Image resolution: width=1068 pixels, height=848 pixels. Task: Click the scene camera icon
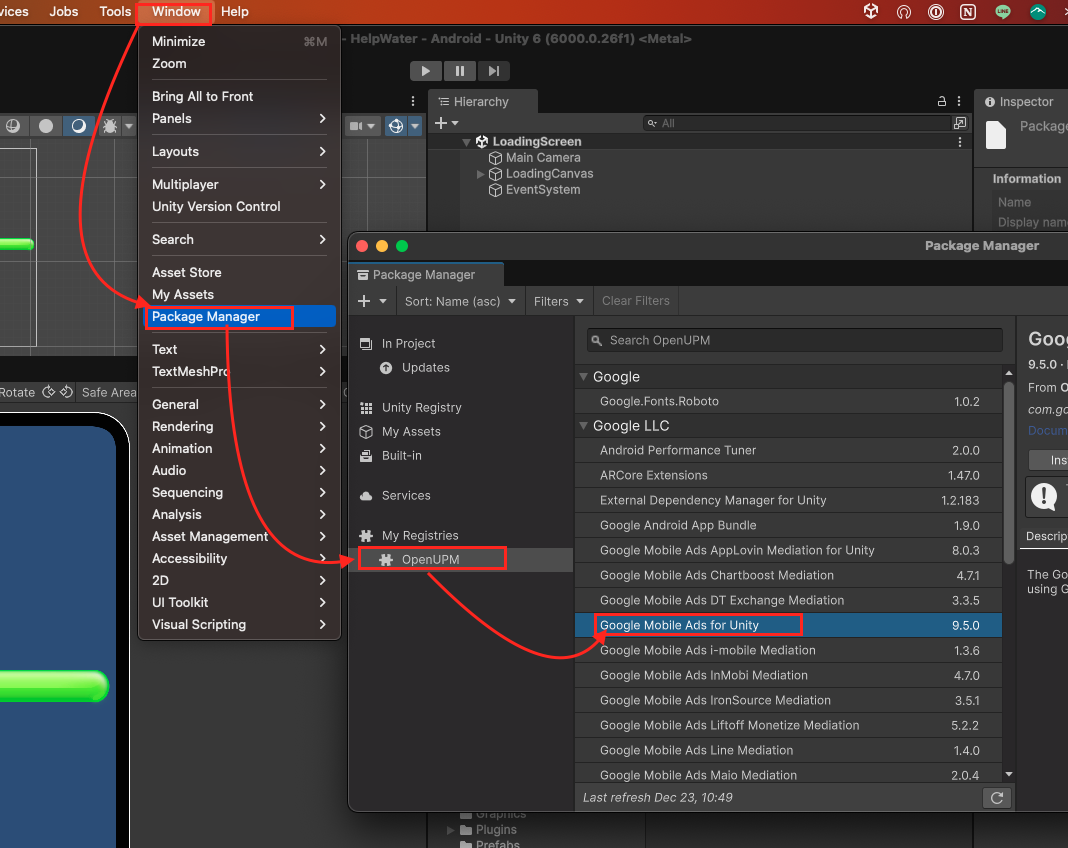click(x=356, y=126)
